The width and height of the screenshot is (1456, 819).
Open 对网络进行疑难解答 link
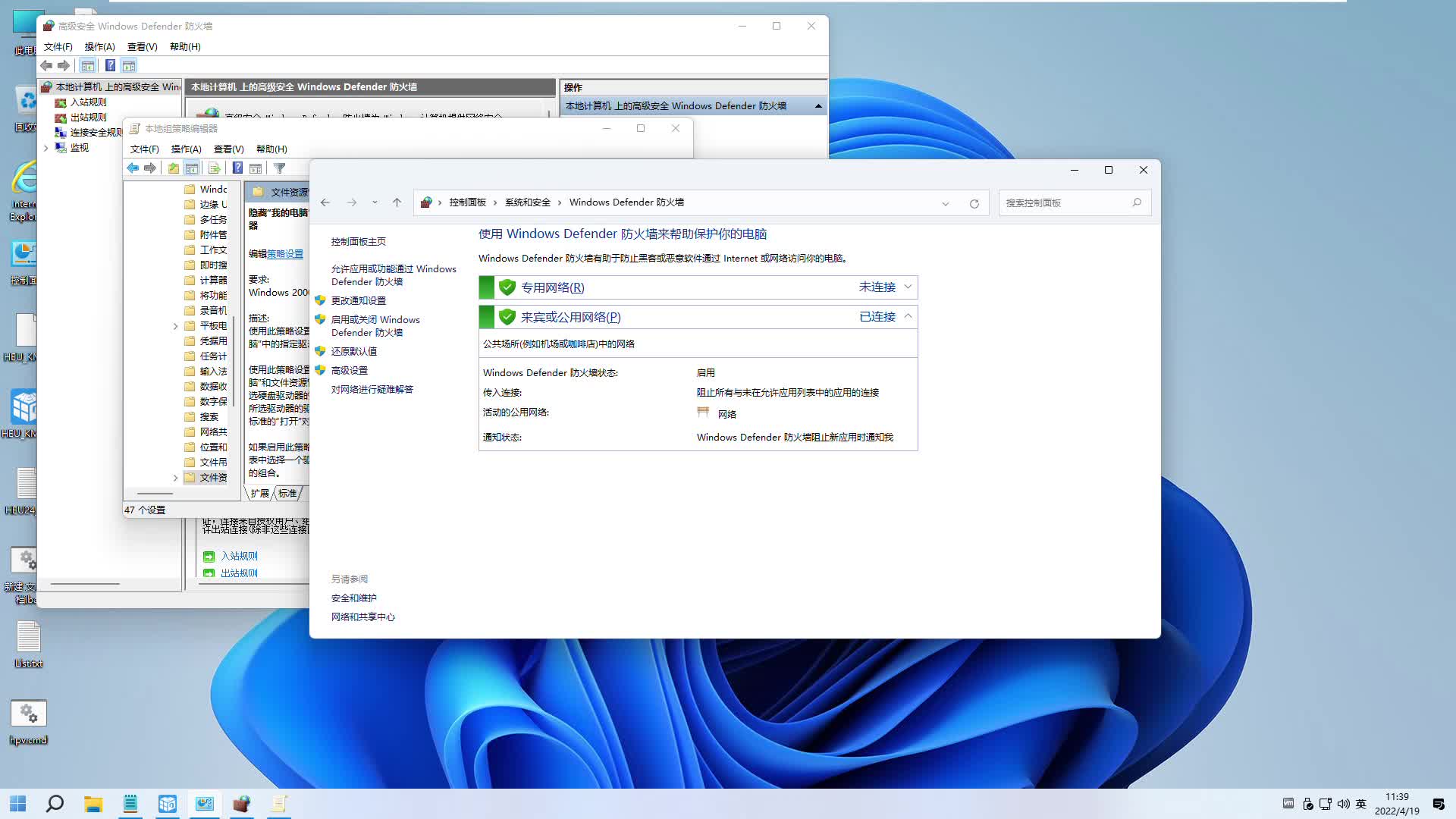pyautogui.click(x=372, y=390)
